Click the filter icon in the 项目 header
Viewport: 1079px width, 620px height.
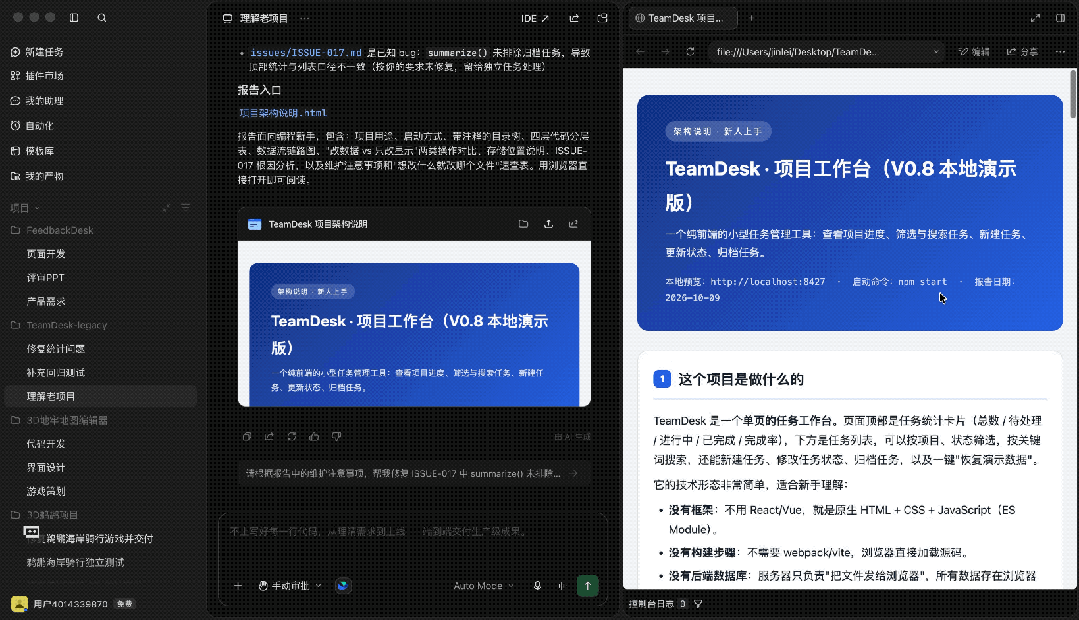[x=185, y=207]
